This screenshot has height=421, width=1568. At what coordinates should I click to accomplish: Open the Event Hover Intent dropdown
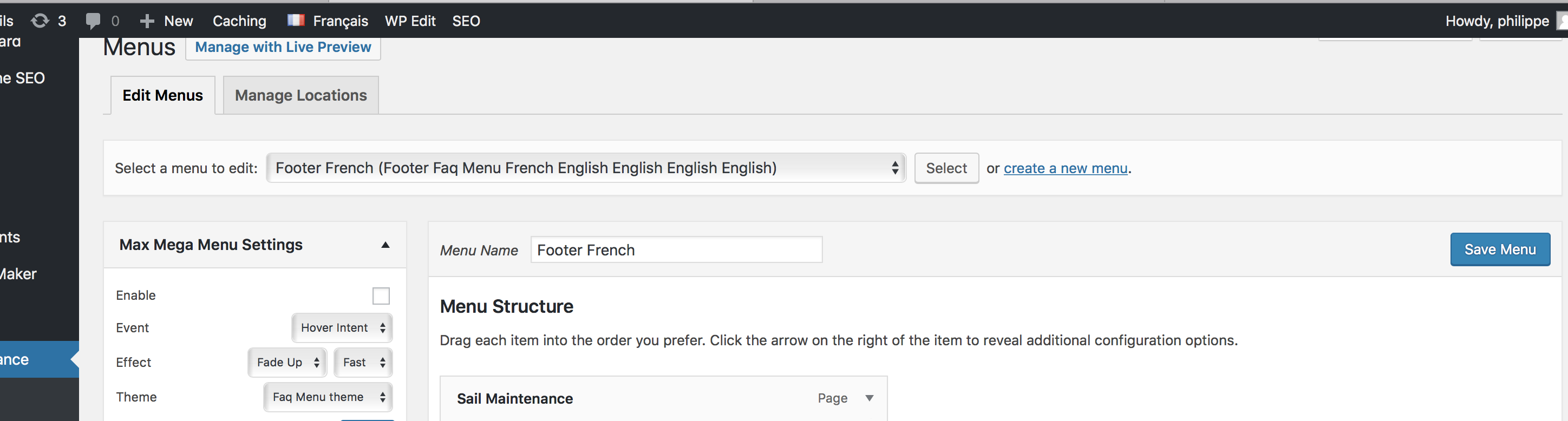(342, 328)
